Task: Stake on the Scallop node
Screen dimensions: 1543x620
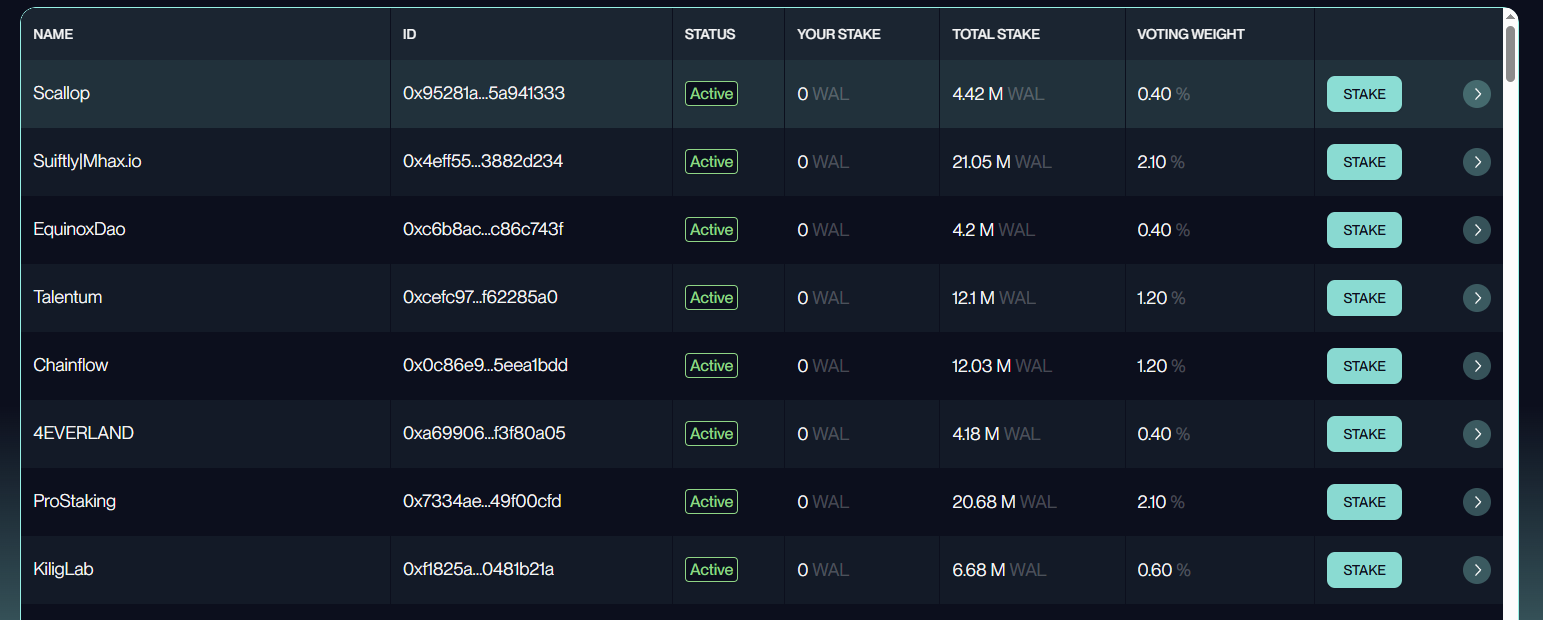Action: point(1364,94)
